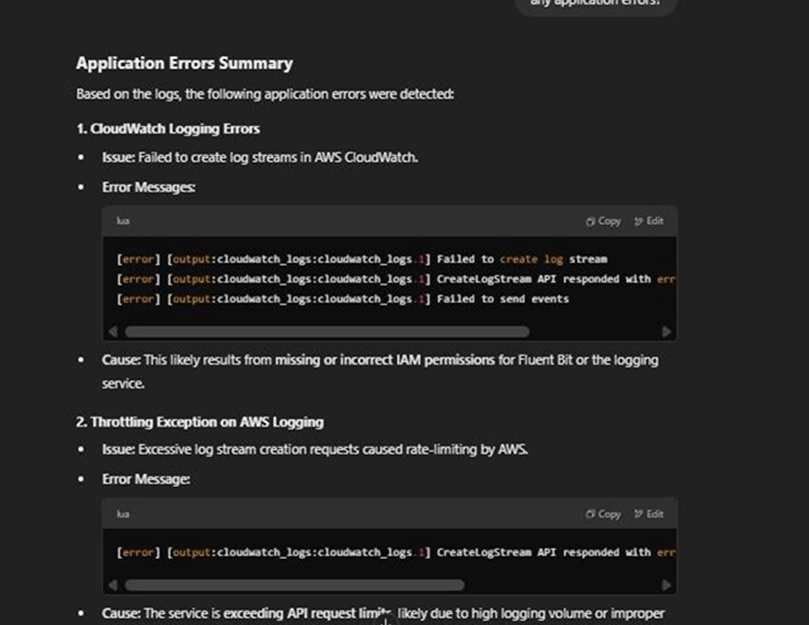The height and width of the screenshot is (625, 809).
Task: Click the first code block's horizontal scrollbar thumb
Action: click(327, 331)
